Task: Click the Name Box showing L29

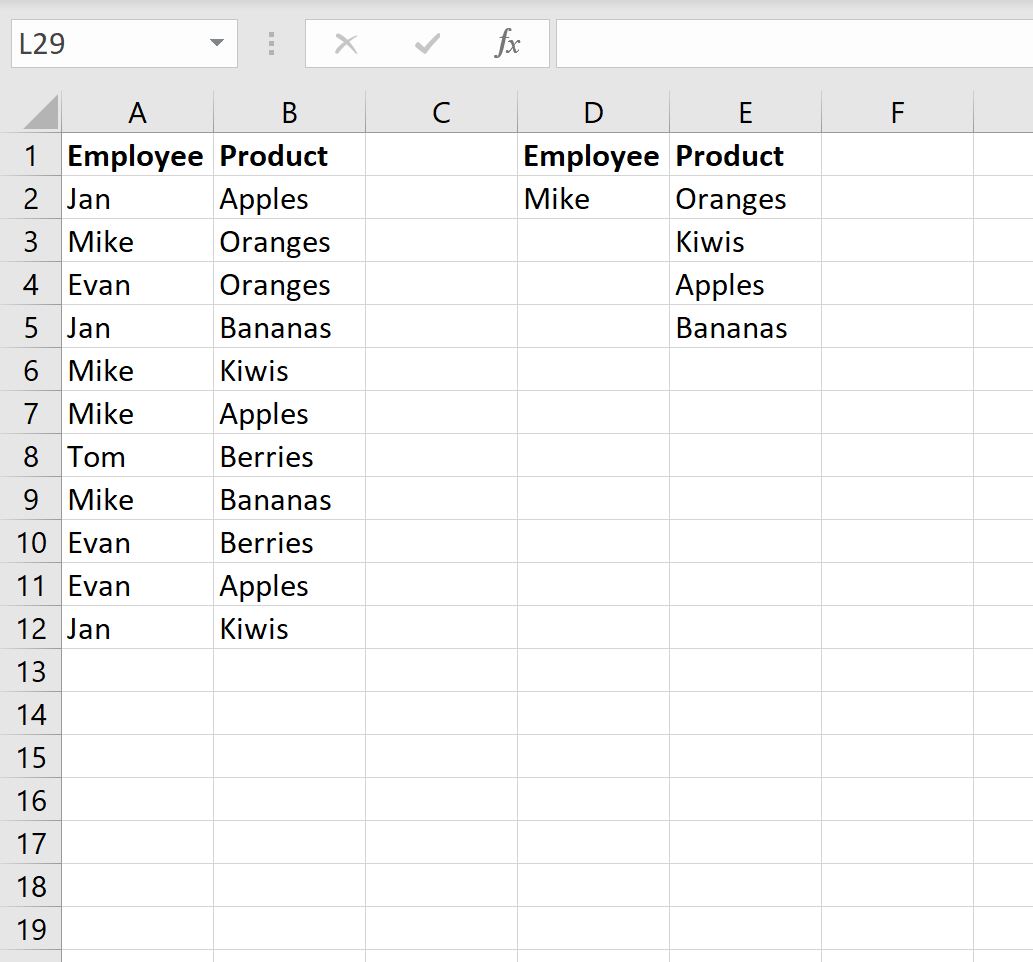Action: (110, 43)
